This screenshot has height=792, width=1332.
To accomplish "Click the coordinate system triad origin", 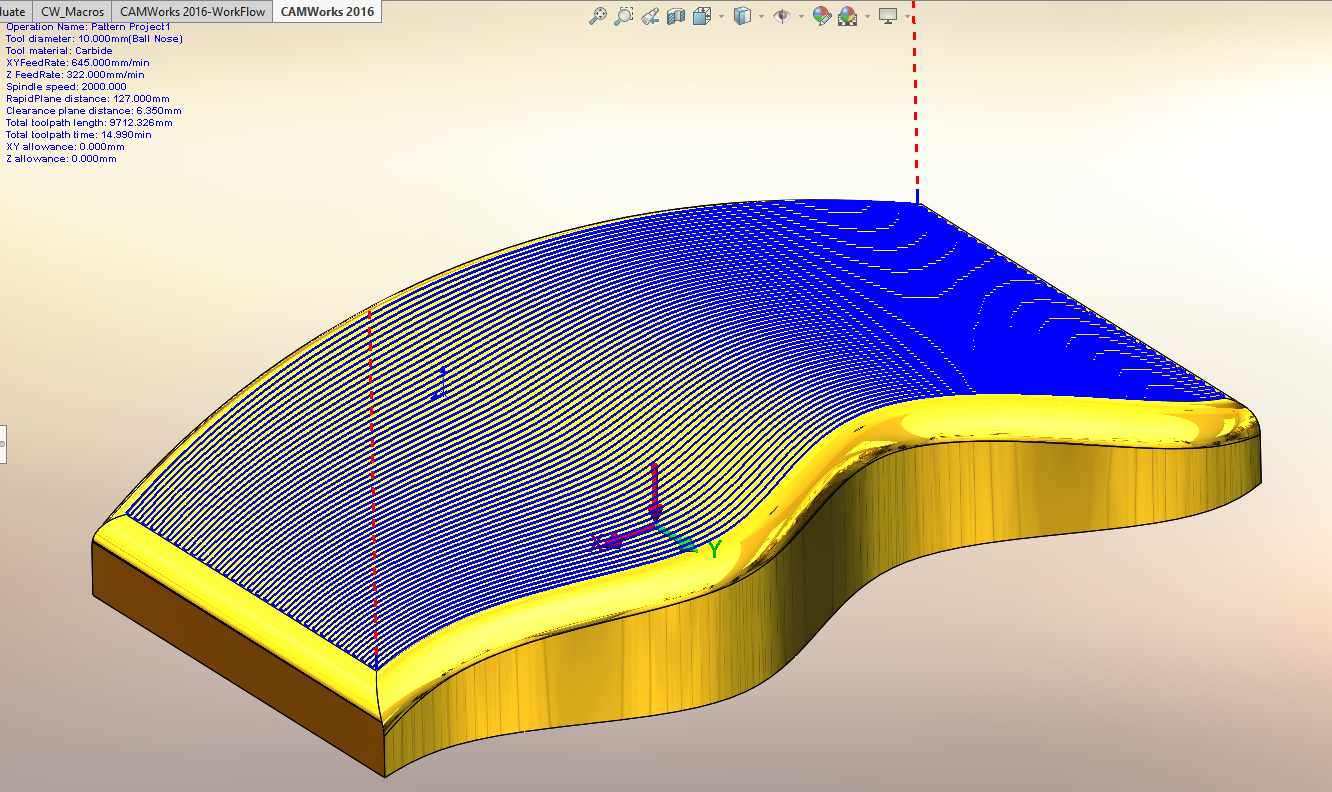I will [x=655, y=526].
